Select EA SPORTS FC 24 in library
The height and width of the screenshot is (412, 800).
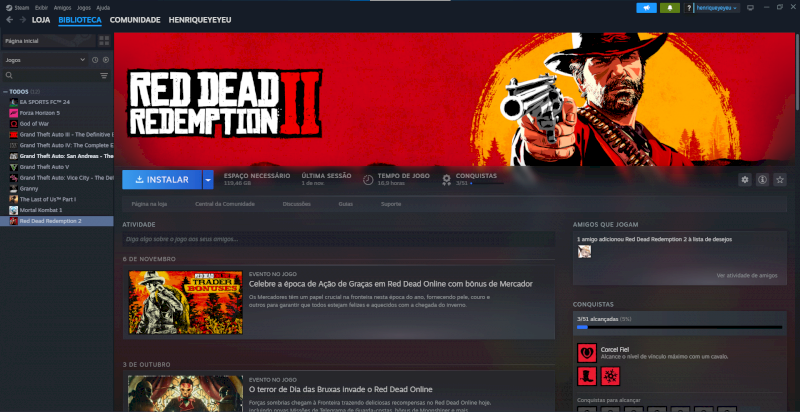click(x=57, y=102)
